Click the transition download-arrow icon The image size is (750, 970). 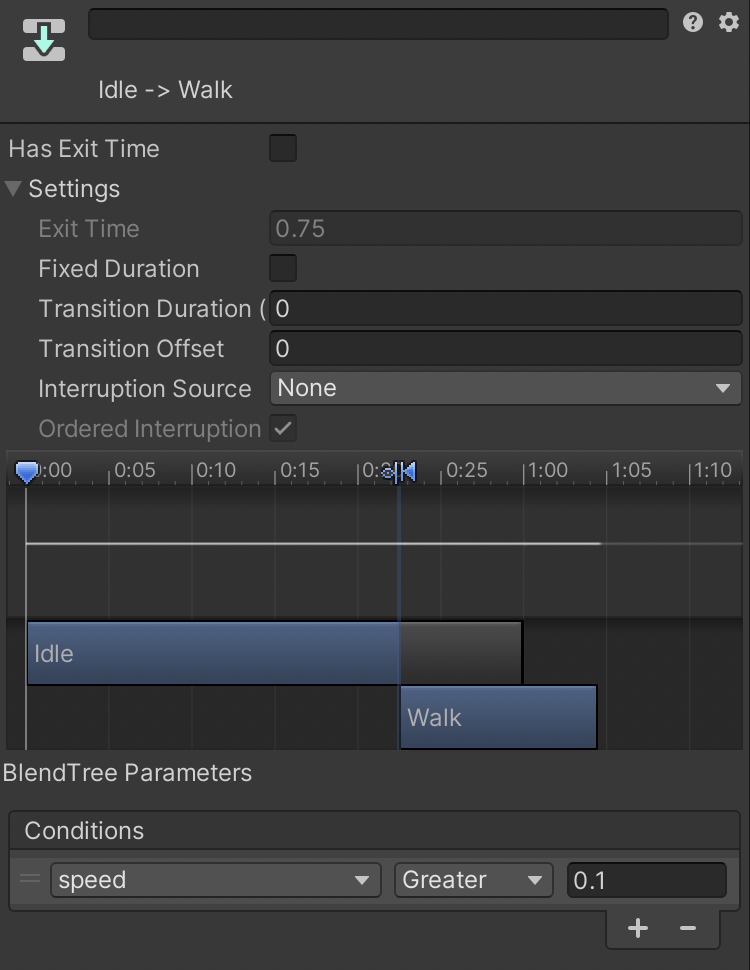click(x=44, y=40)
